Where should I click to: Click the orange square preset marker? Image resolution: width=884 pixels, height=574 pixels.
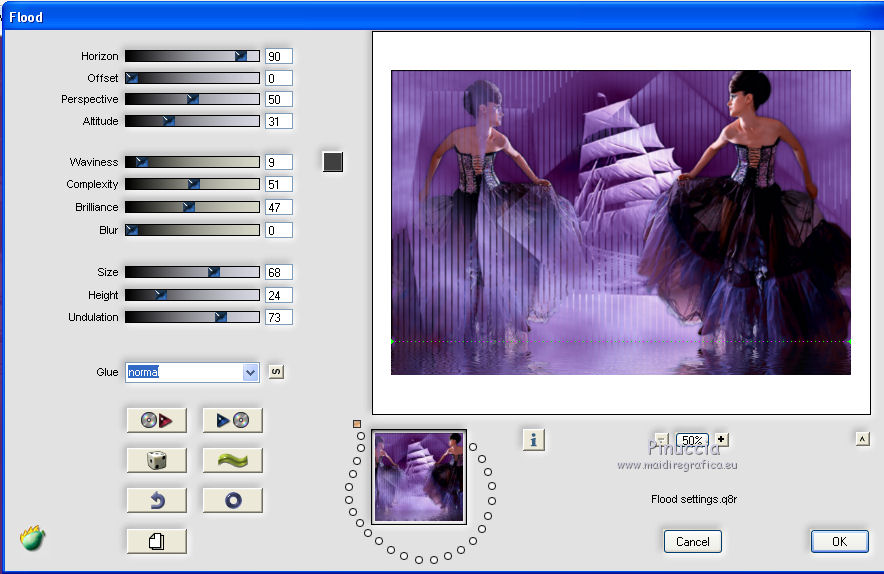pos(356,423)
